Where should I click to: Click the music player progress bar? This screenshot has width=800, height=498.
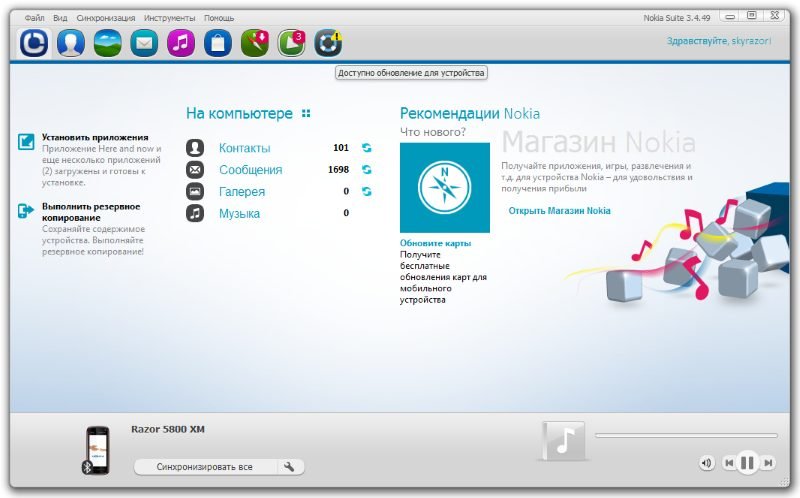pos(685,436)
